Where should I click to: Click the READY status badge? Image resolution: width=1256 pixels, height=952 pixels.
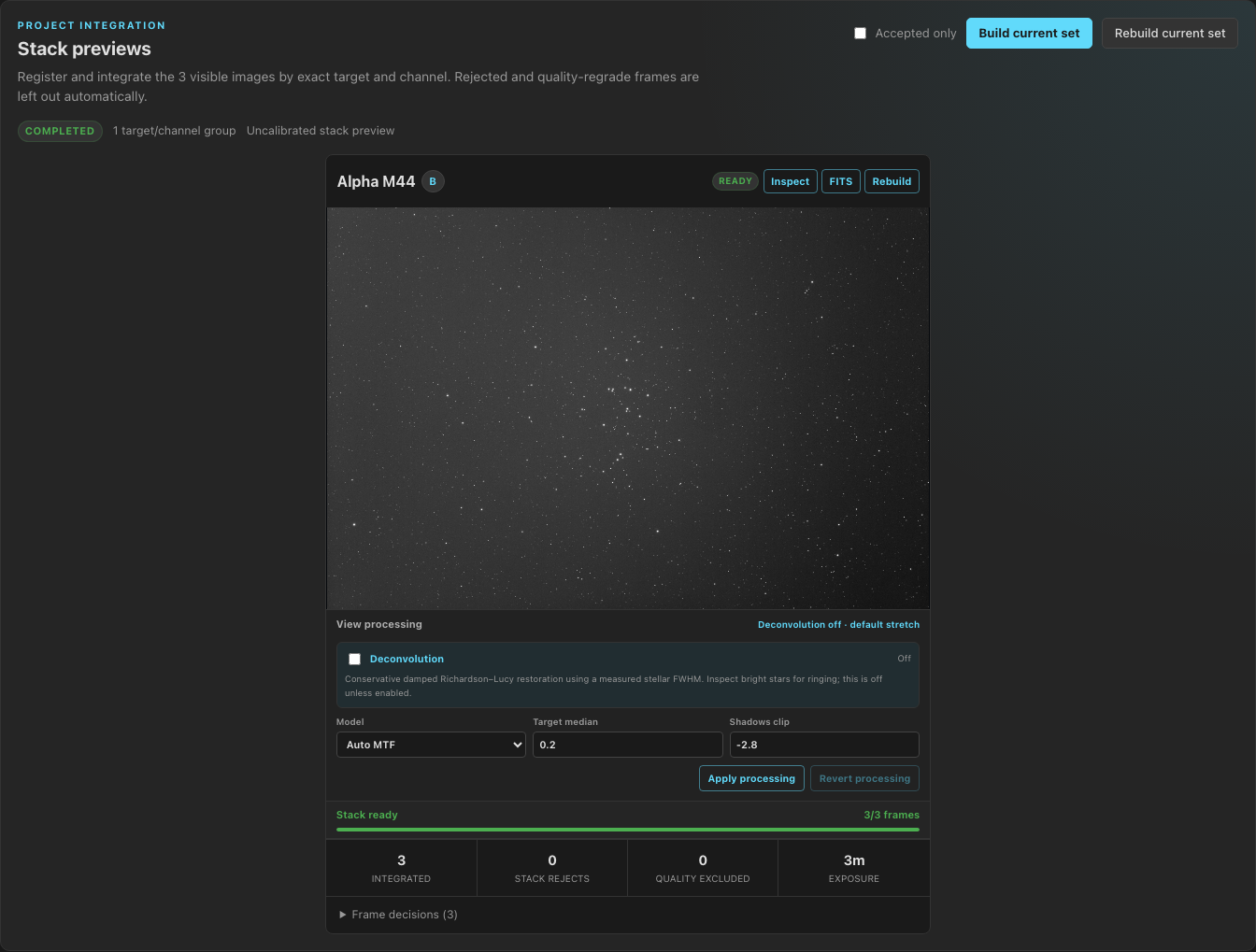(735, 181)
